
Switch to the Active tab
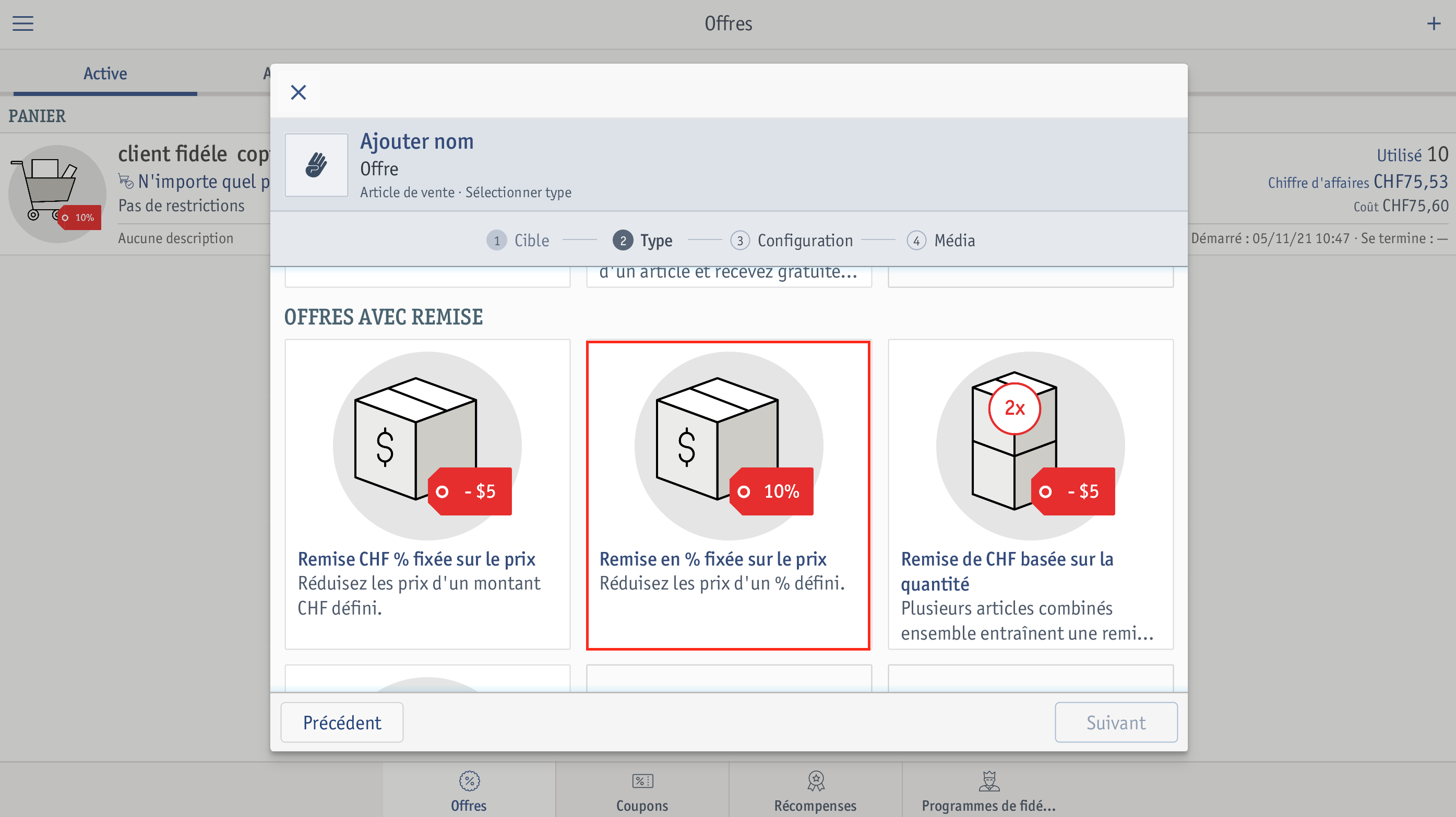coord(105,74)
